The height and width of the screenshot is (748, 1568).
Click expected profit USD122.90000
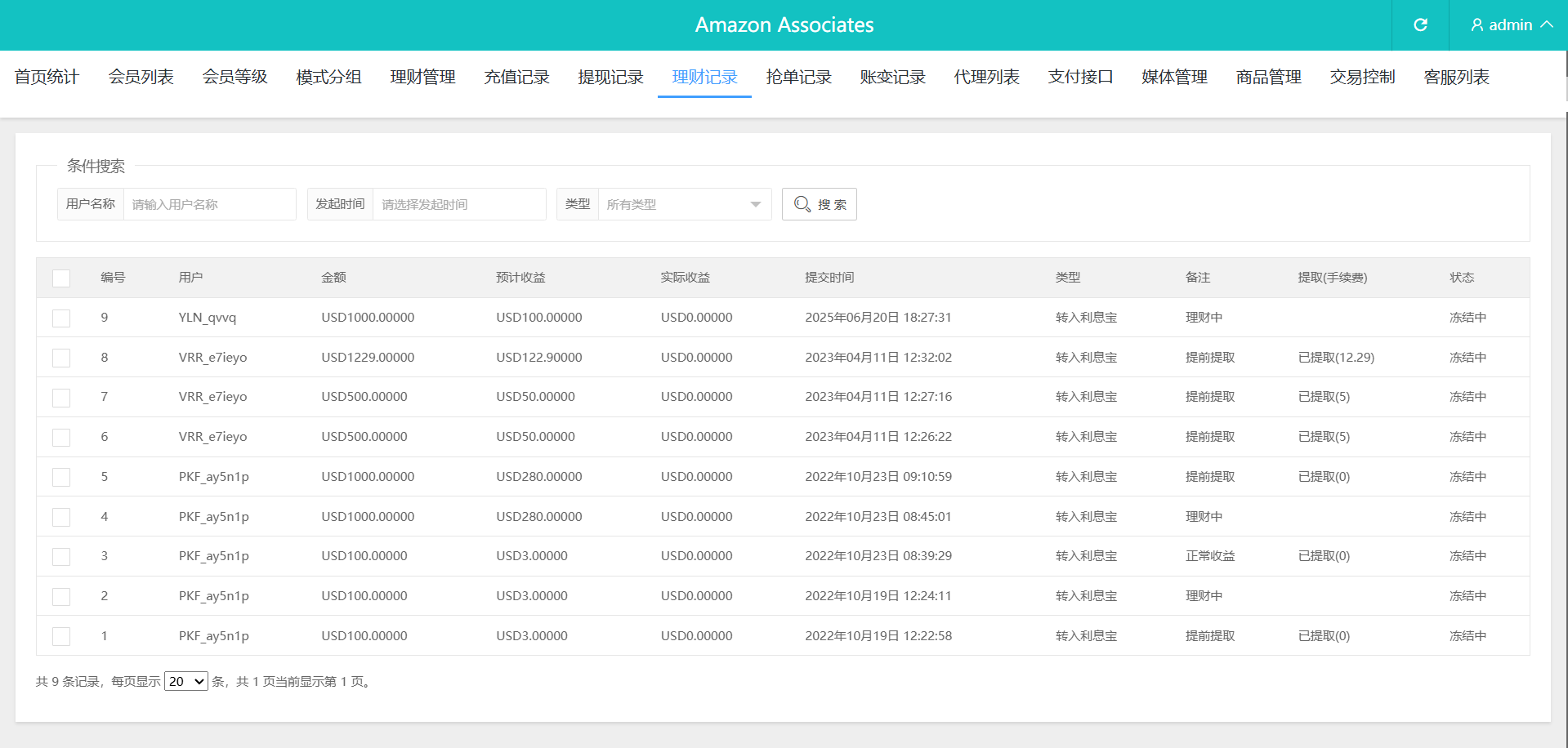tap(539, 358)
